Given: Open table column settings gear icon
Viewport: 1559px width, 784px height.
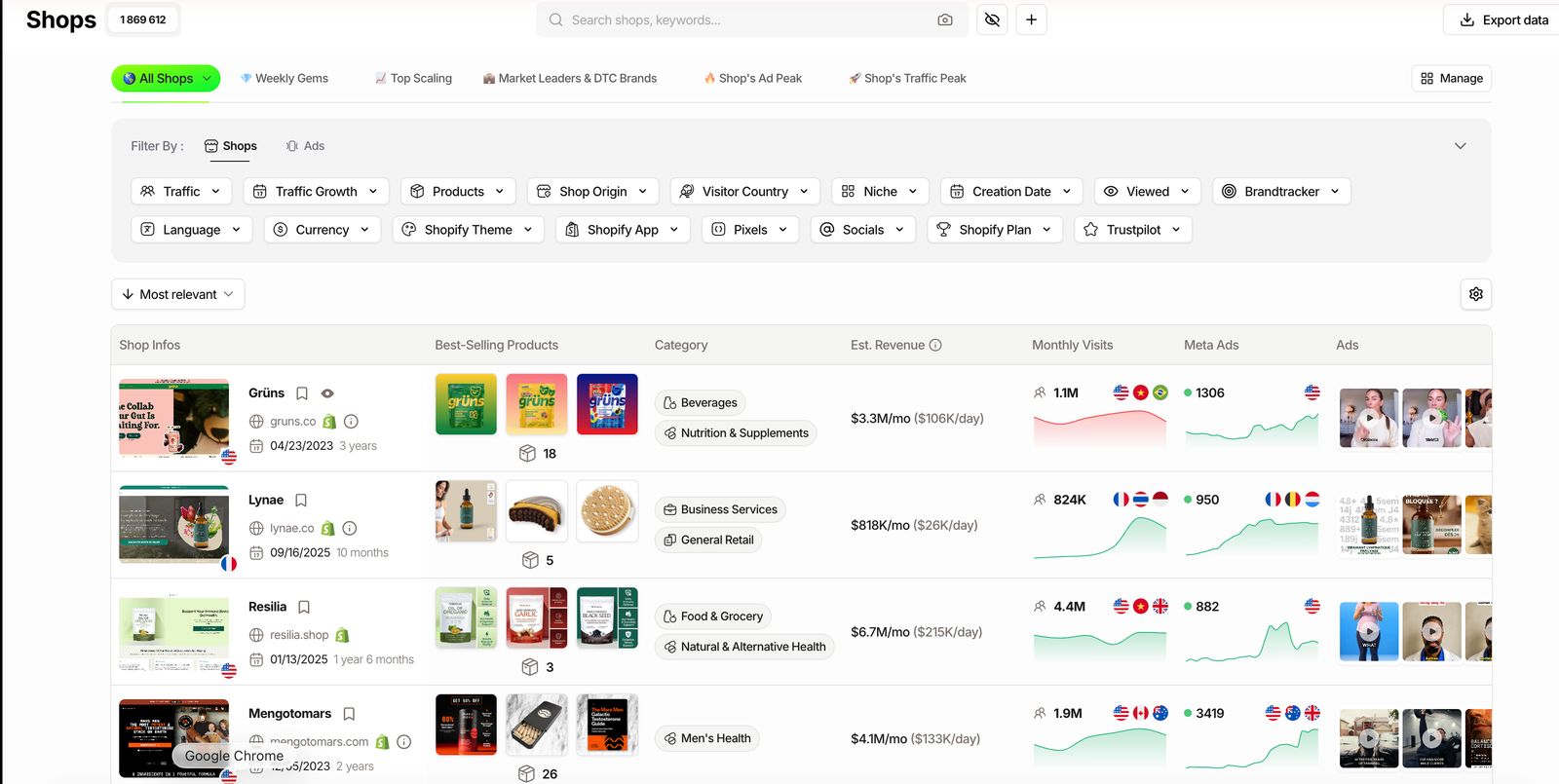Looking at the screenshot, I should click(x=1476, y=294).
